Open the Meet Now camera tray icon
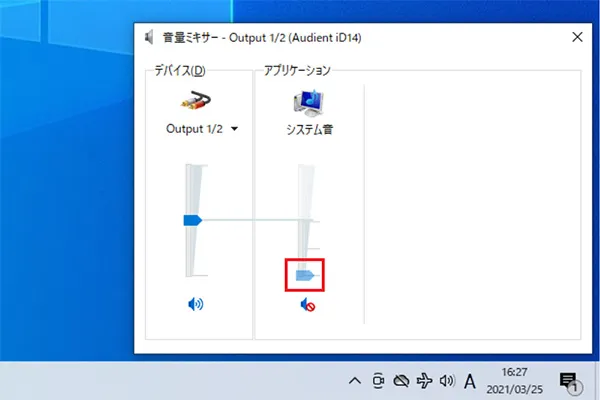 pyautogui.click(x=378, y=381)
